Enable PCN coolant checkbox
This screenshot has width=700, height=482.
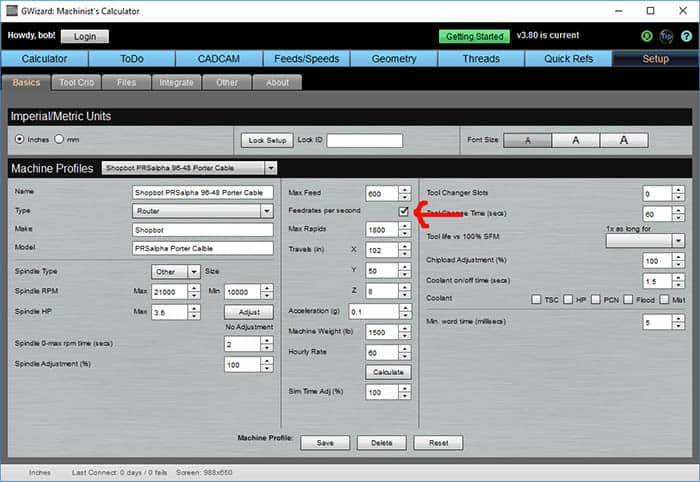click(x=596, y=299)
